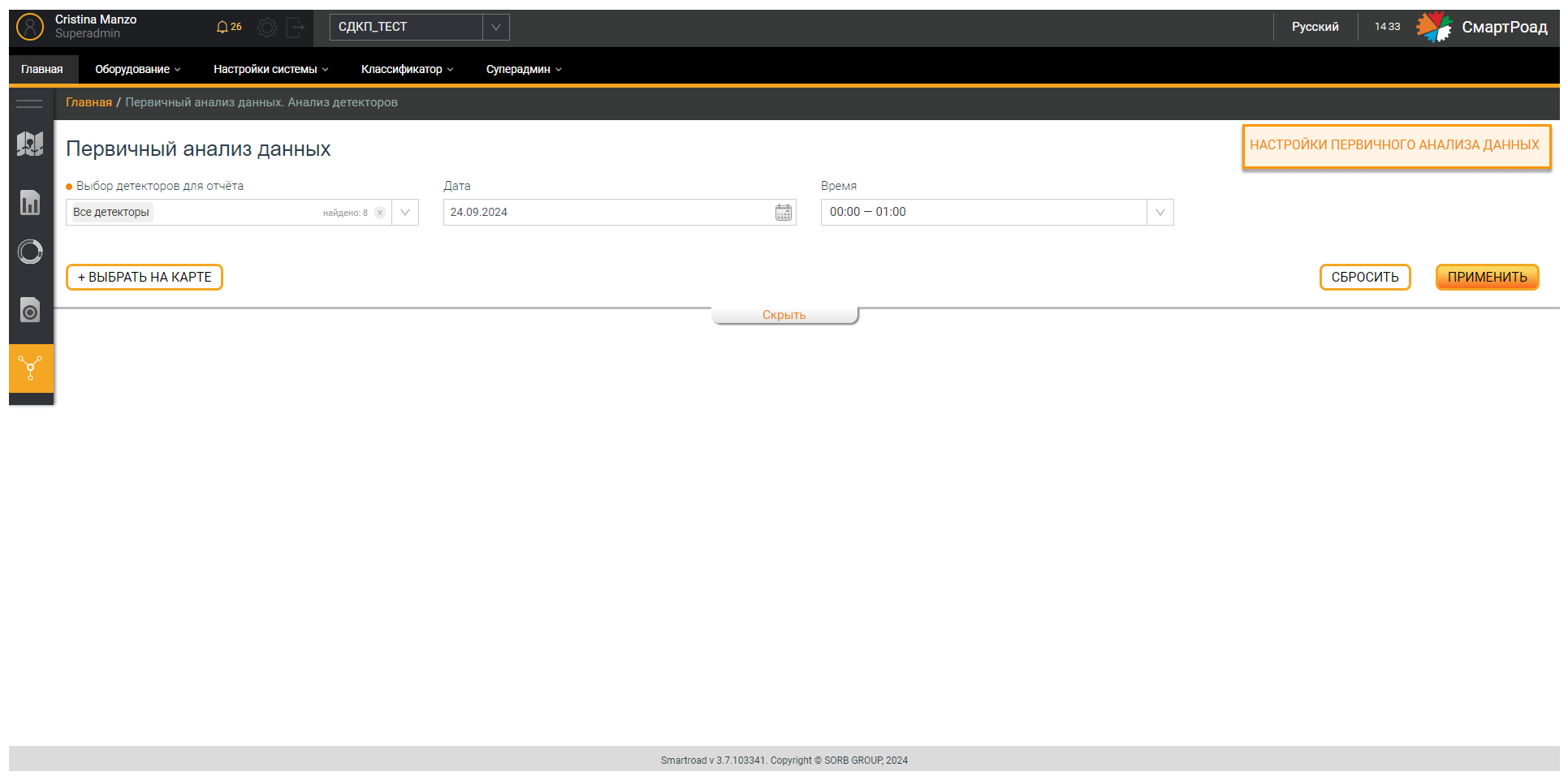Open the camera device sidebar icon
The width and height of the screenshot is (1568, 780).
point(30,310)
